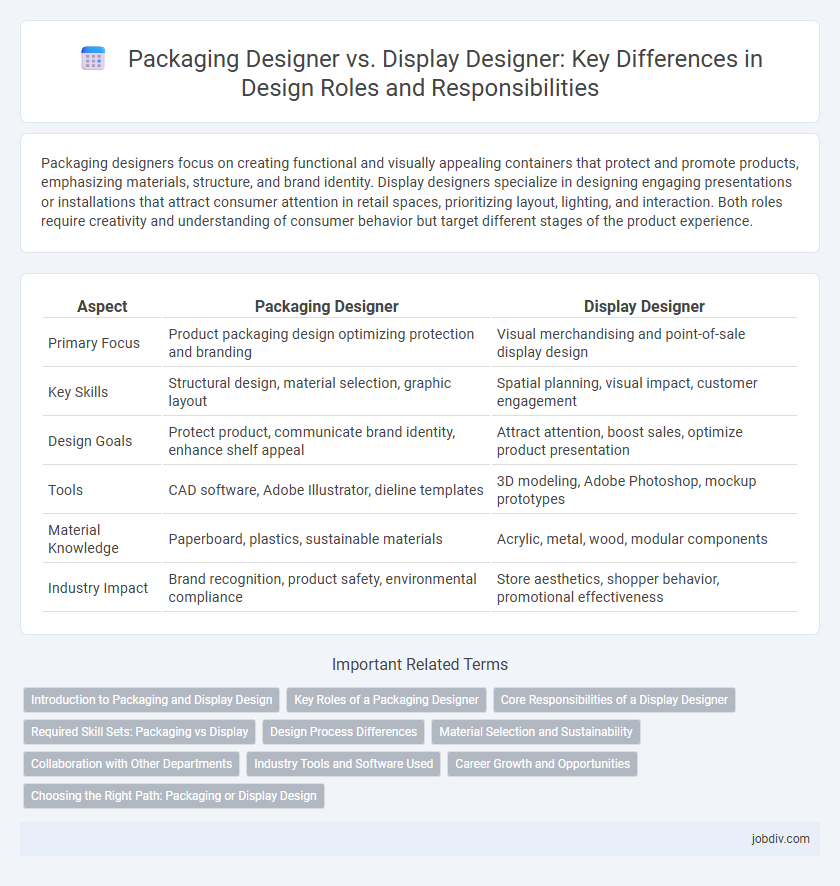Open 'Design Process Differences' tag
This screenshot has width=840, height=886.
click(x=343, y=732)
